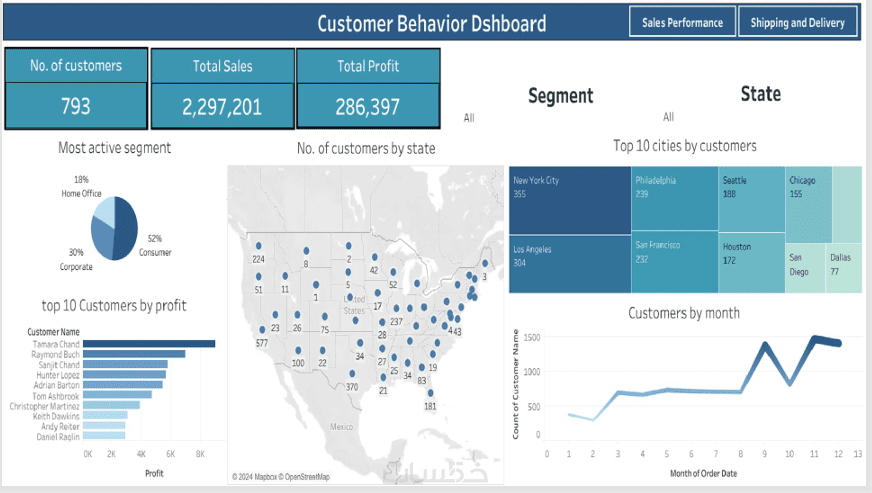Screen dimensions: 872x493
Task: Open the State filter set to All
Action: click(x=668, y=117)
